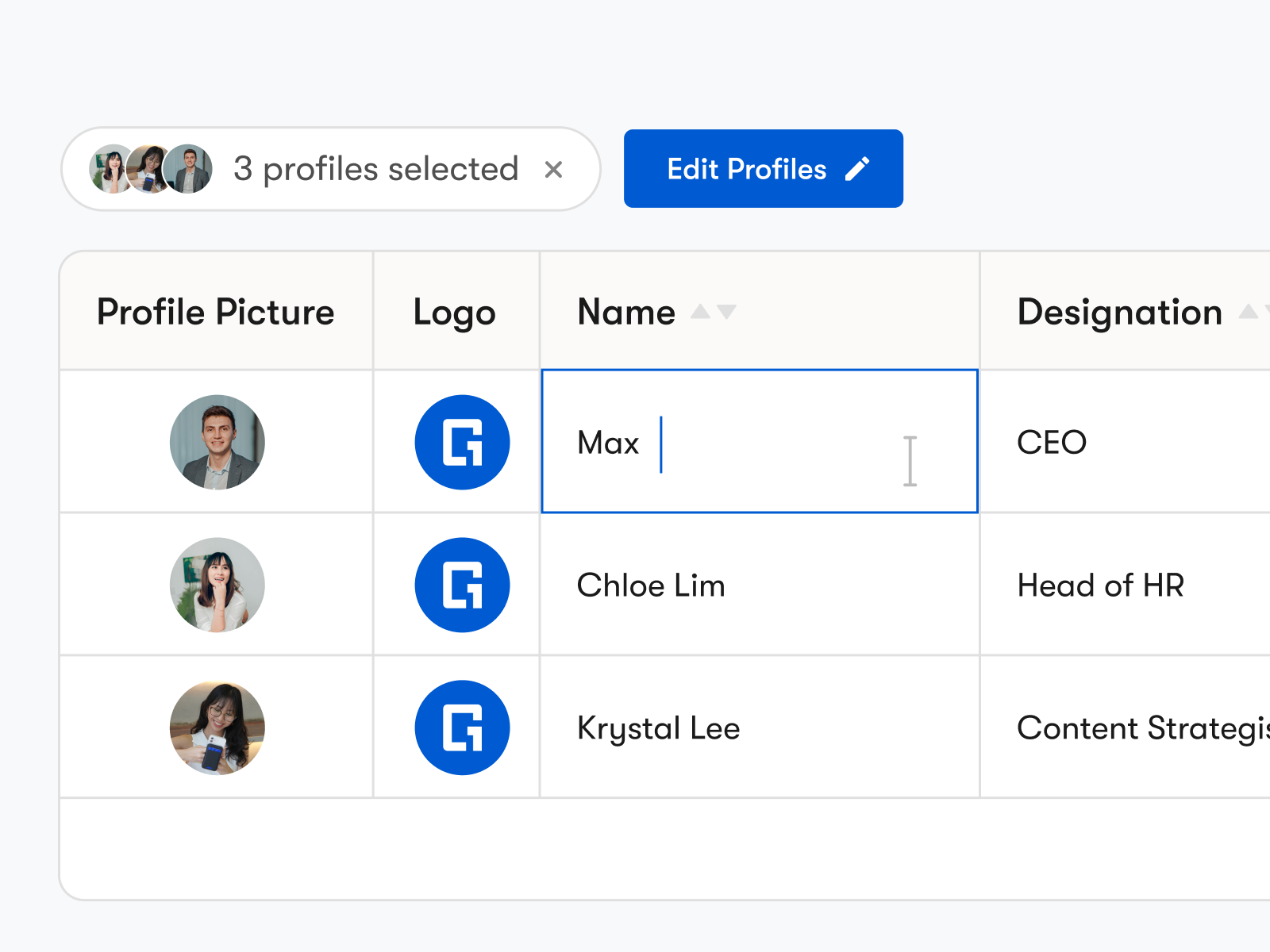Click the Profile Picture column header
The width and height of the screenshot is (1270, 952).
tap(216, 312)
